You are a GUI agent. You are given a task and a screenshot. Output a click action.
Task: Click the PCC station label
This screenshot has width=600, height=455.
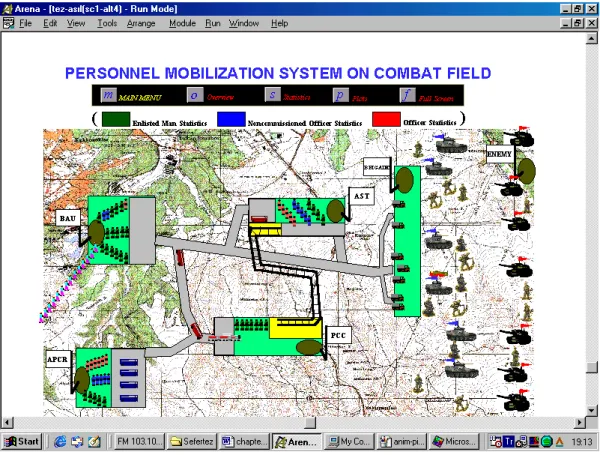click(x=338, y=335)
